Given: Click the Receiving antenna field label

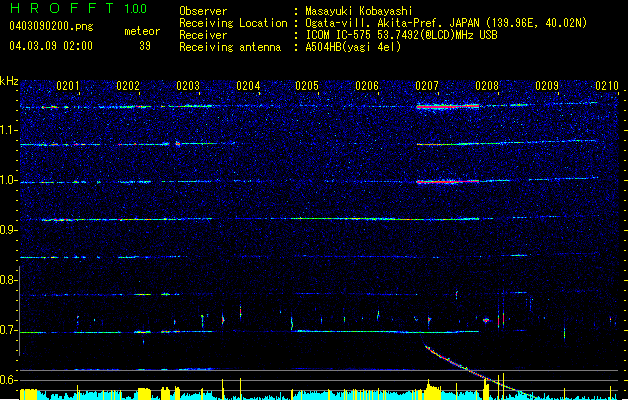Looking at the screenshot, I should point(230,47).
